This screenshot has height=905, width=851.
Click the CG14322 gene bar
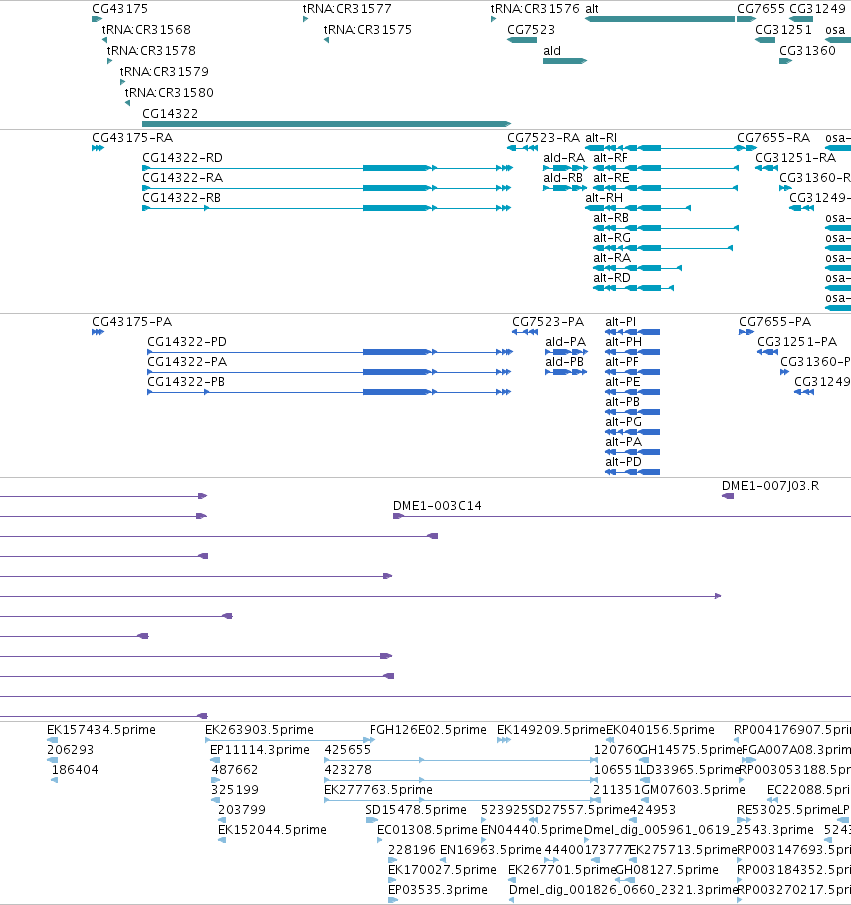pyautogui.click(x=327, y=124)
